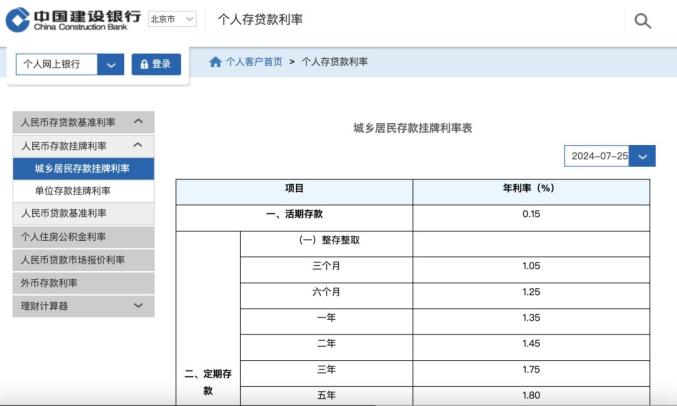Open 人民币贷款基准利率 sidebar item
Viewport: 677px width, 406px height.
pyautogui.click(x=64, y=214)
